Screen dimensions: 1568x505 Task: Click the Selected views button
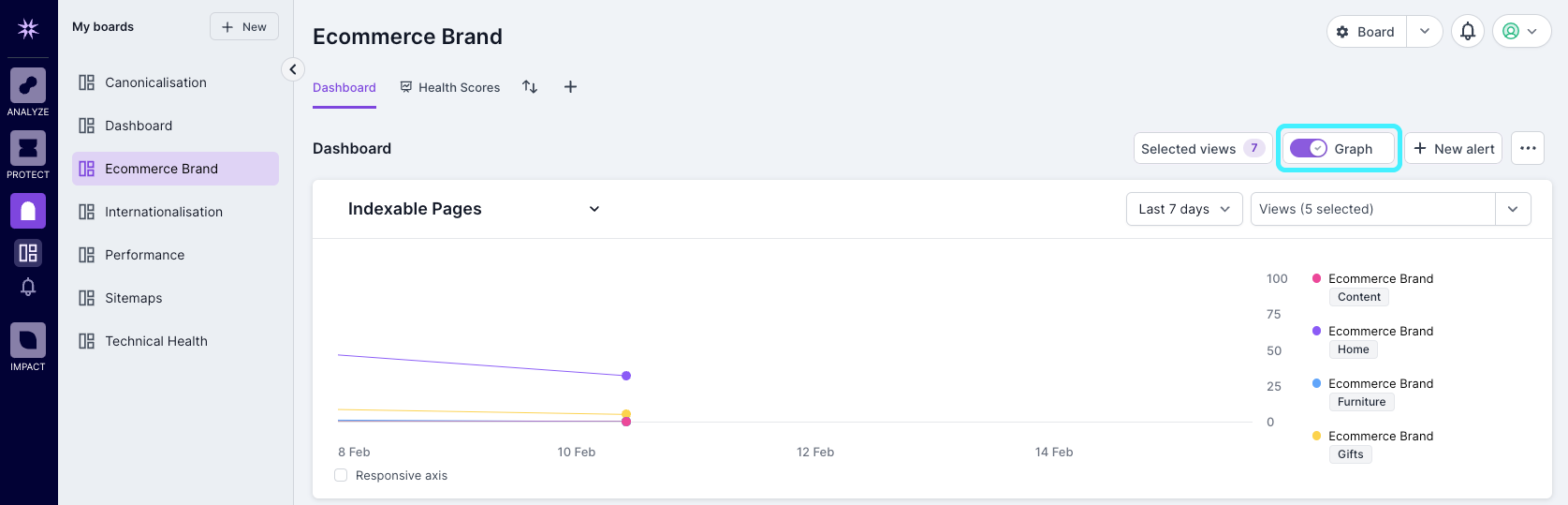[x=1202, y=148]
